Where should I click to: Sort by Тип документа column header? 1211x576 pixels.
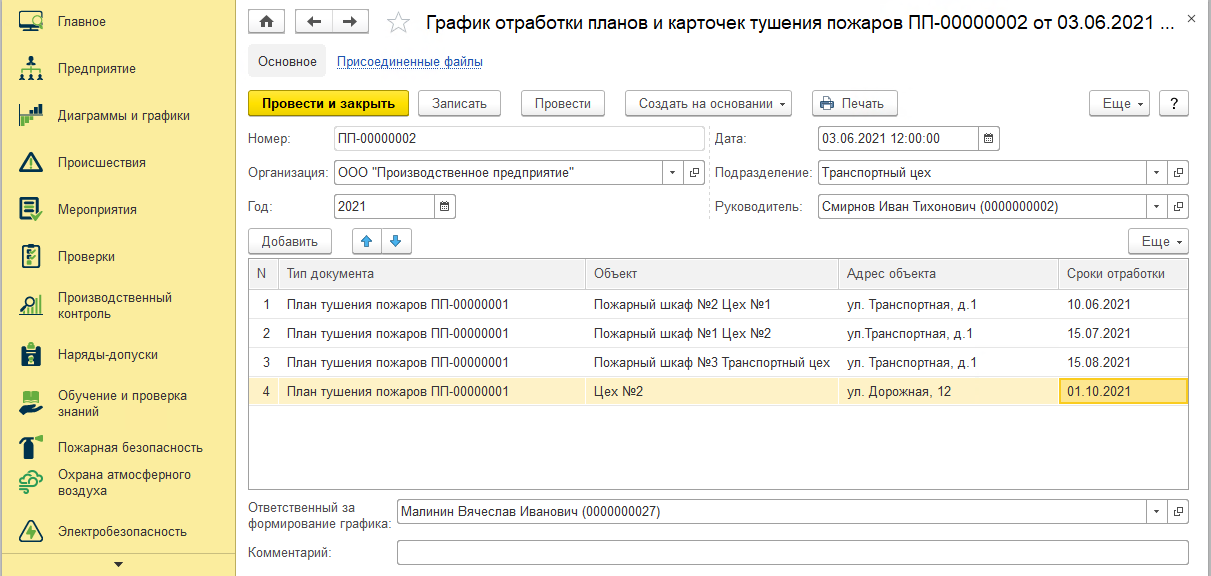coord(432,273)
